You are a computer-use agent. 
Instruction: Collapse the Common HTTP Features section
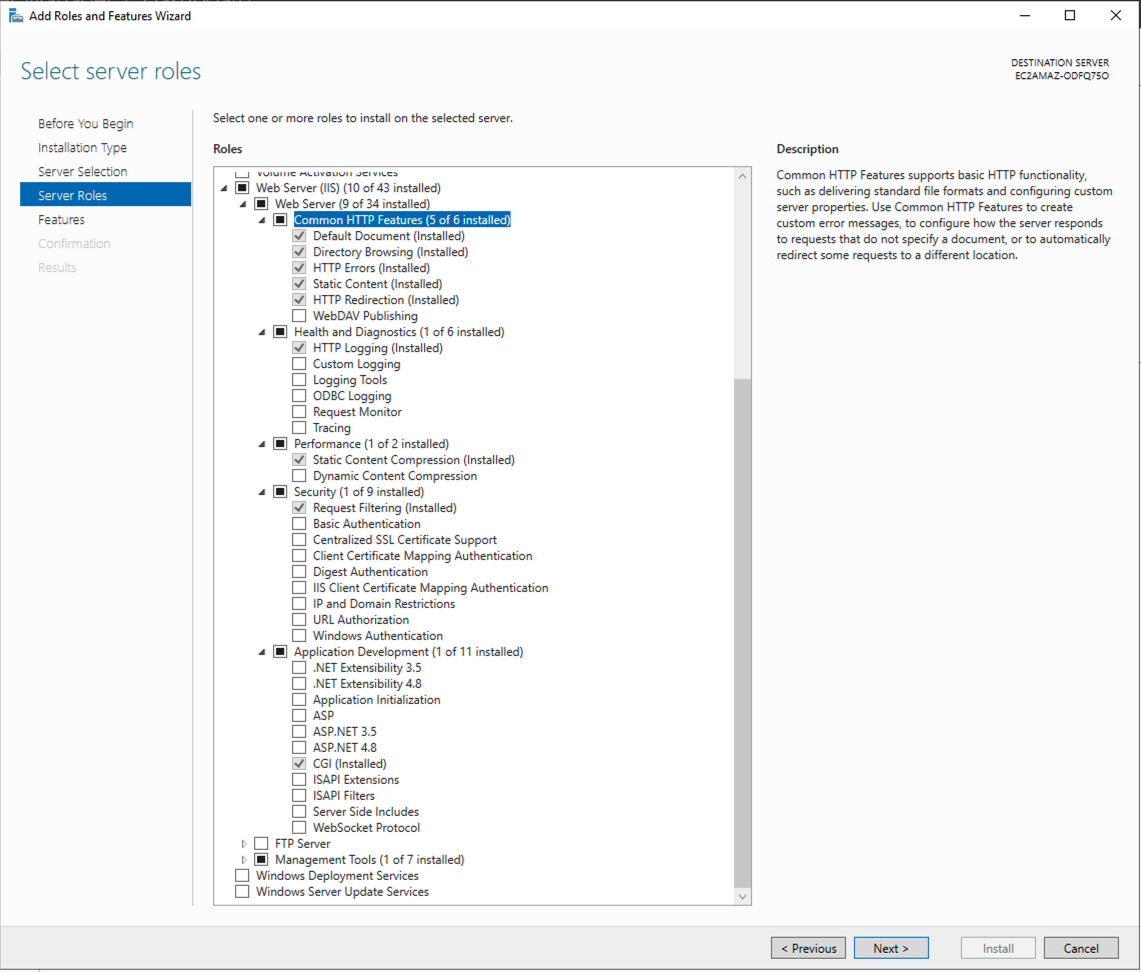(x=261, y=219)
